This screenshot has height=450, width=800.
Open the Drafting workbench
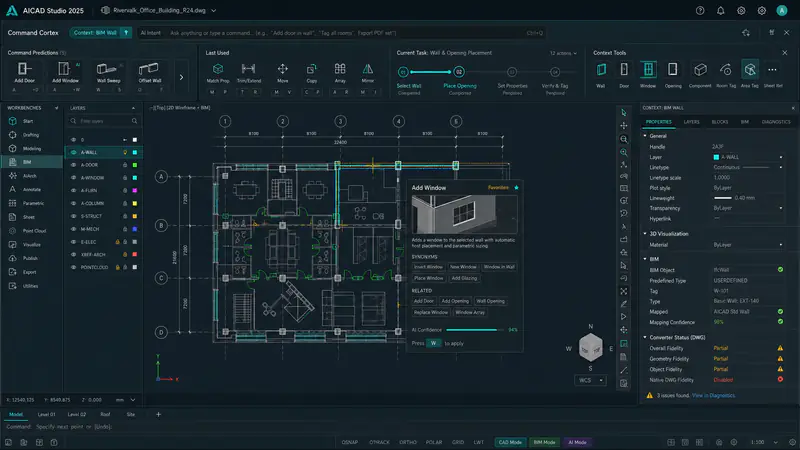(x=32, y=135)
